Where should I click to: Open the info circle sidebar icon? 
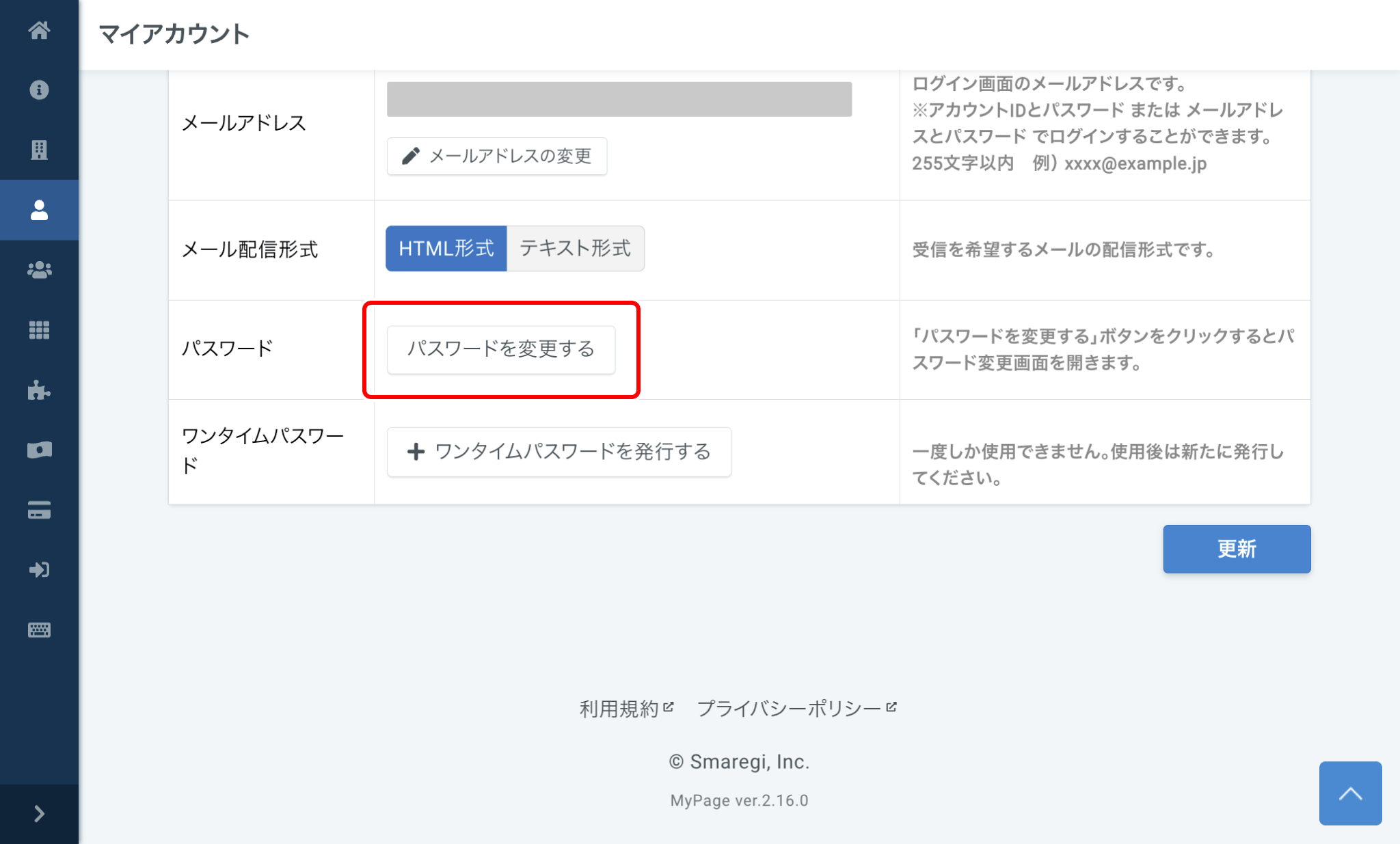click(x=39, y=90)
